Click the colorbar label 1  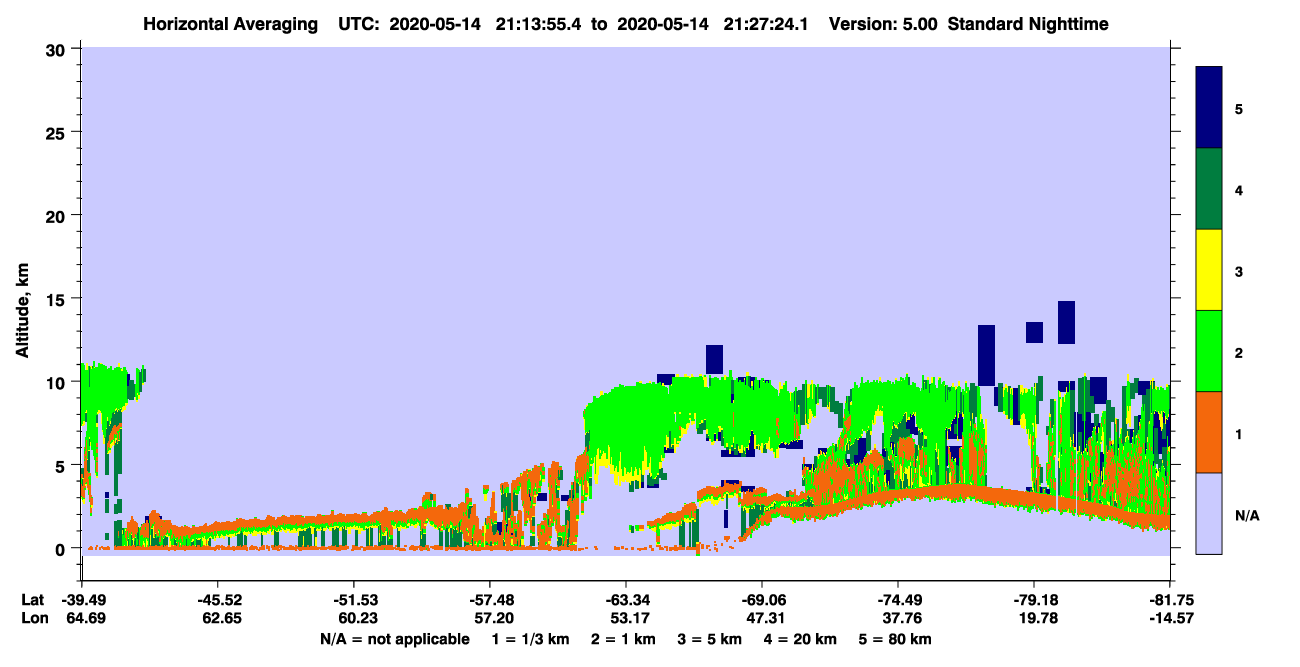(x=1239, y=432)
